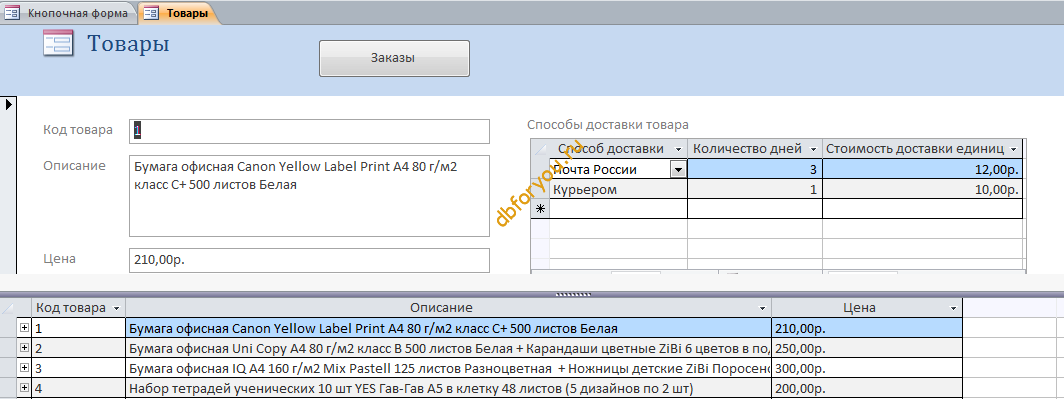Click the Код товара cell with value 3
This screenshot has width=1064, height=399.
point(79,368)
